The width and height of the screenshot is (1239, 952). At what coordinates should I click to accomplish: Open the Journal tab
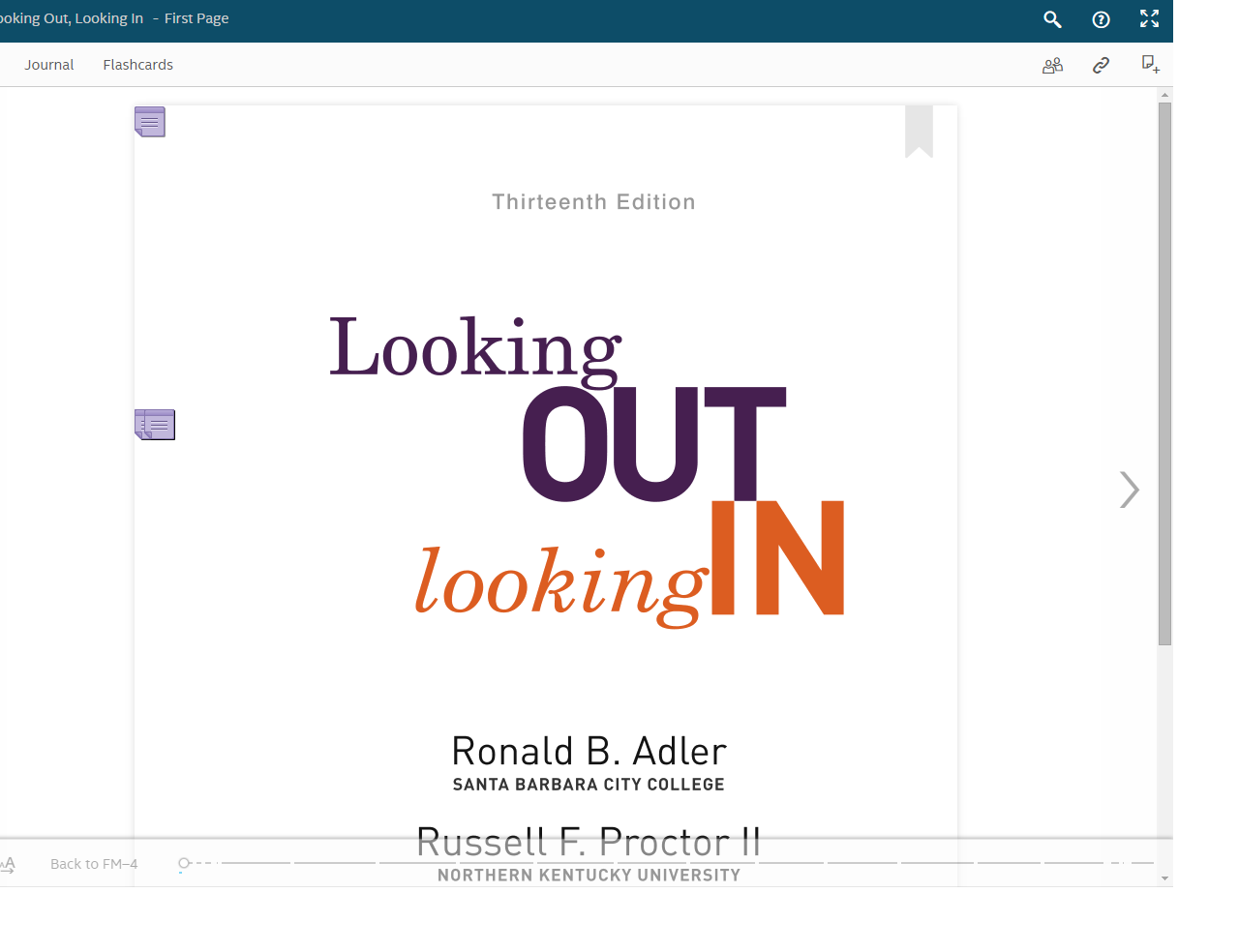(x=49, y=65)
